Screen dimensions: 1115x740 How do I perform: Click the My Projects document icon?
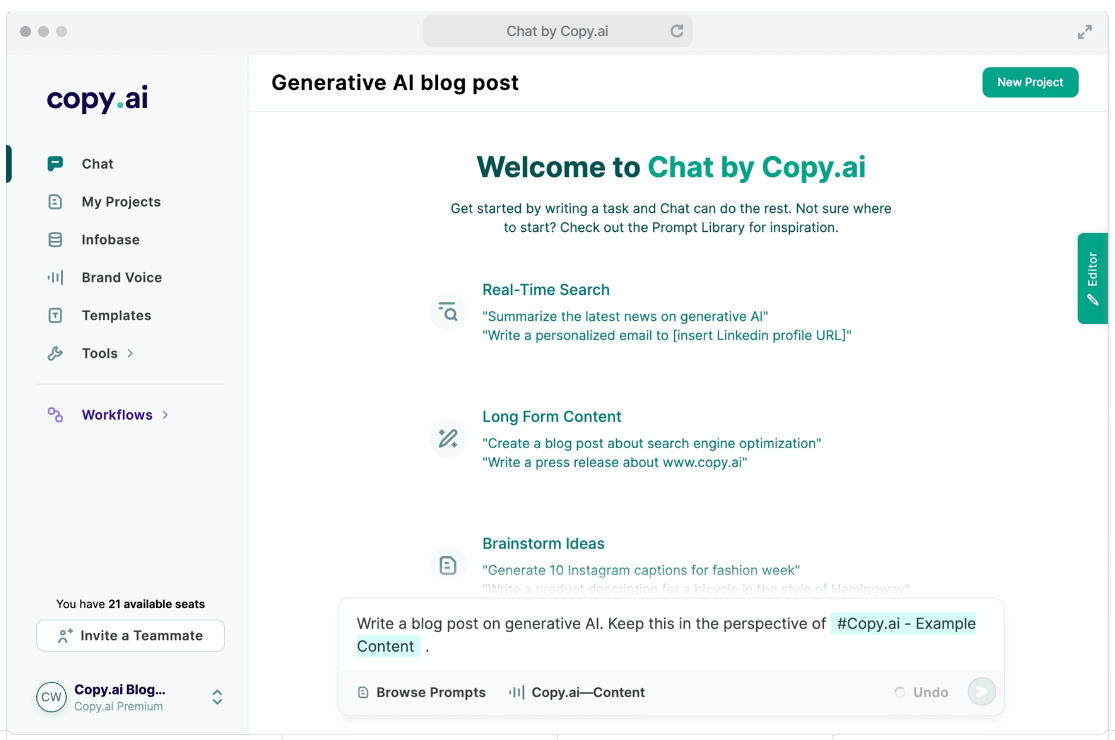pos(56,202)
